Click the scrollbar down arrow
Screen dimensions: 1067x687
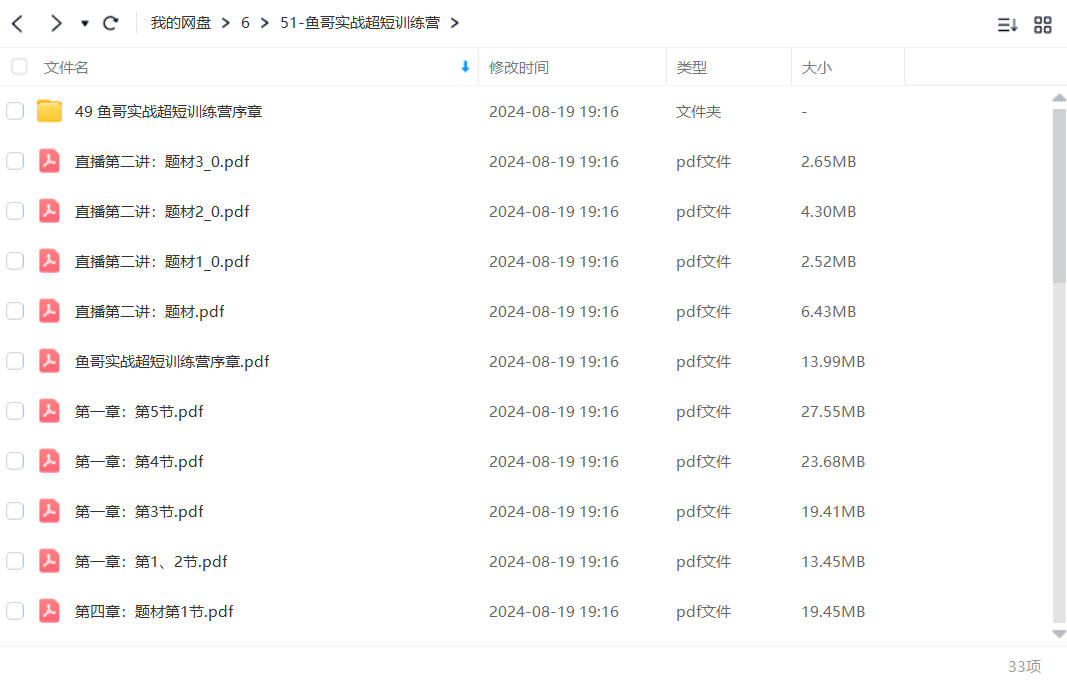[1059, 633]
